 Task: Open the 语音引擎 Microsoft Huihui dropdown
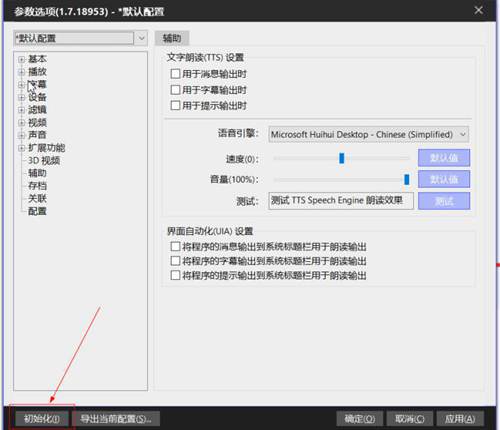pos(369,135)
